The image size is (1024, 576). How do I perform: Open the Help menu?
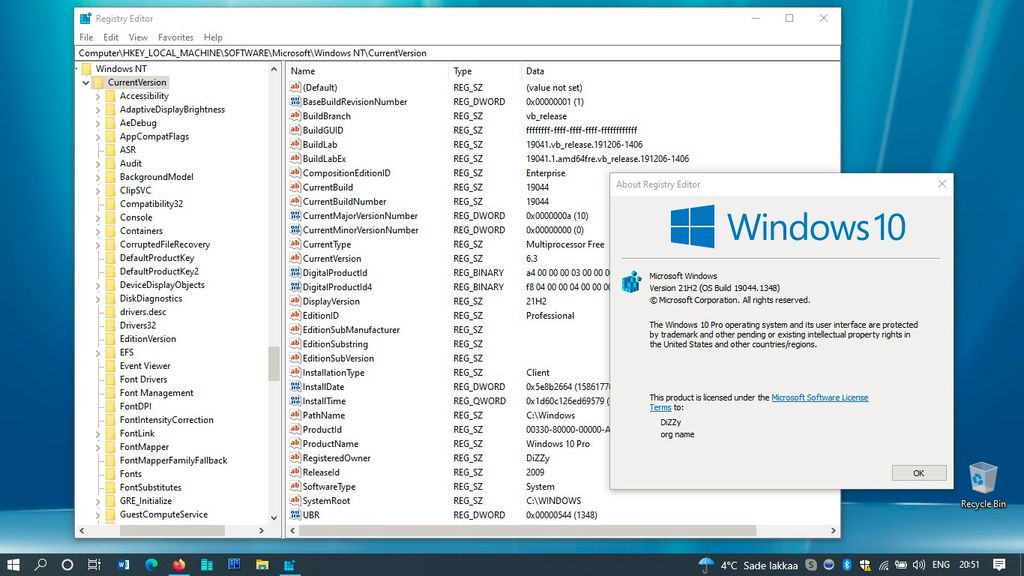coord(213,37)
